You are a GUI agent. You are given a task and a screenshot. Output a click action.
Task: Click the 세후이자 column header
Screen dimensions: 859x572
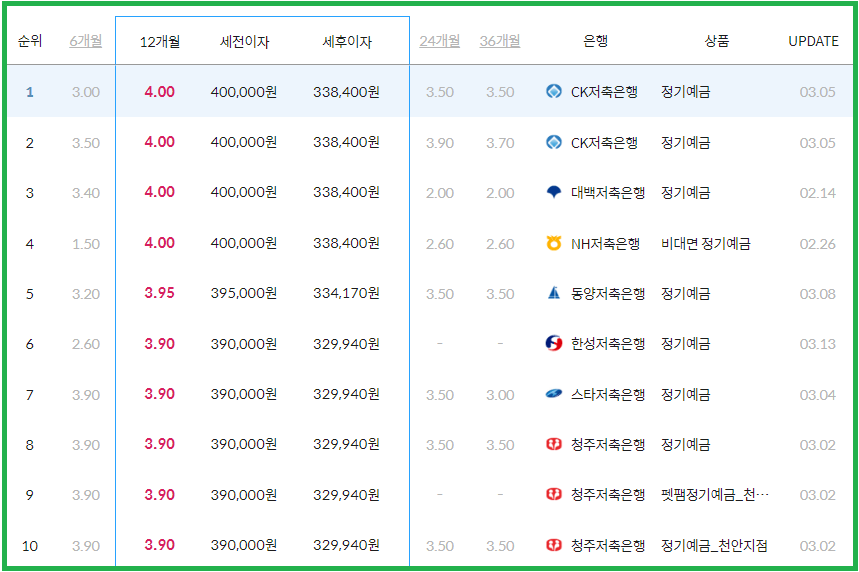click(x=347, y=42)
